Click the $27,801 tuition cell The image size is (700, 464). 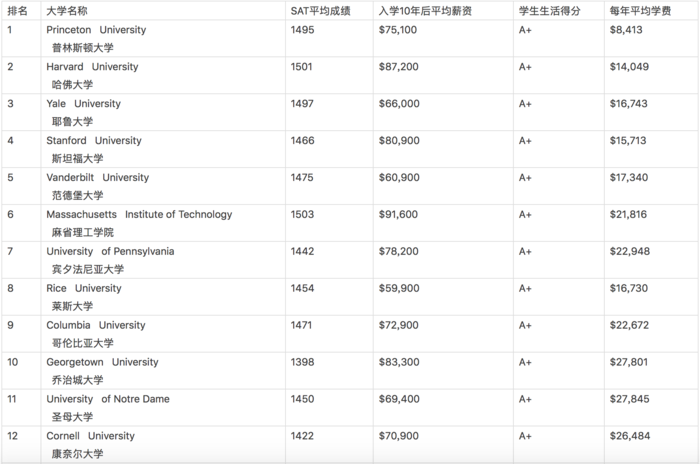[x=629, y=362]
